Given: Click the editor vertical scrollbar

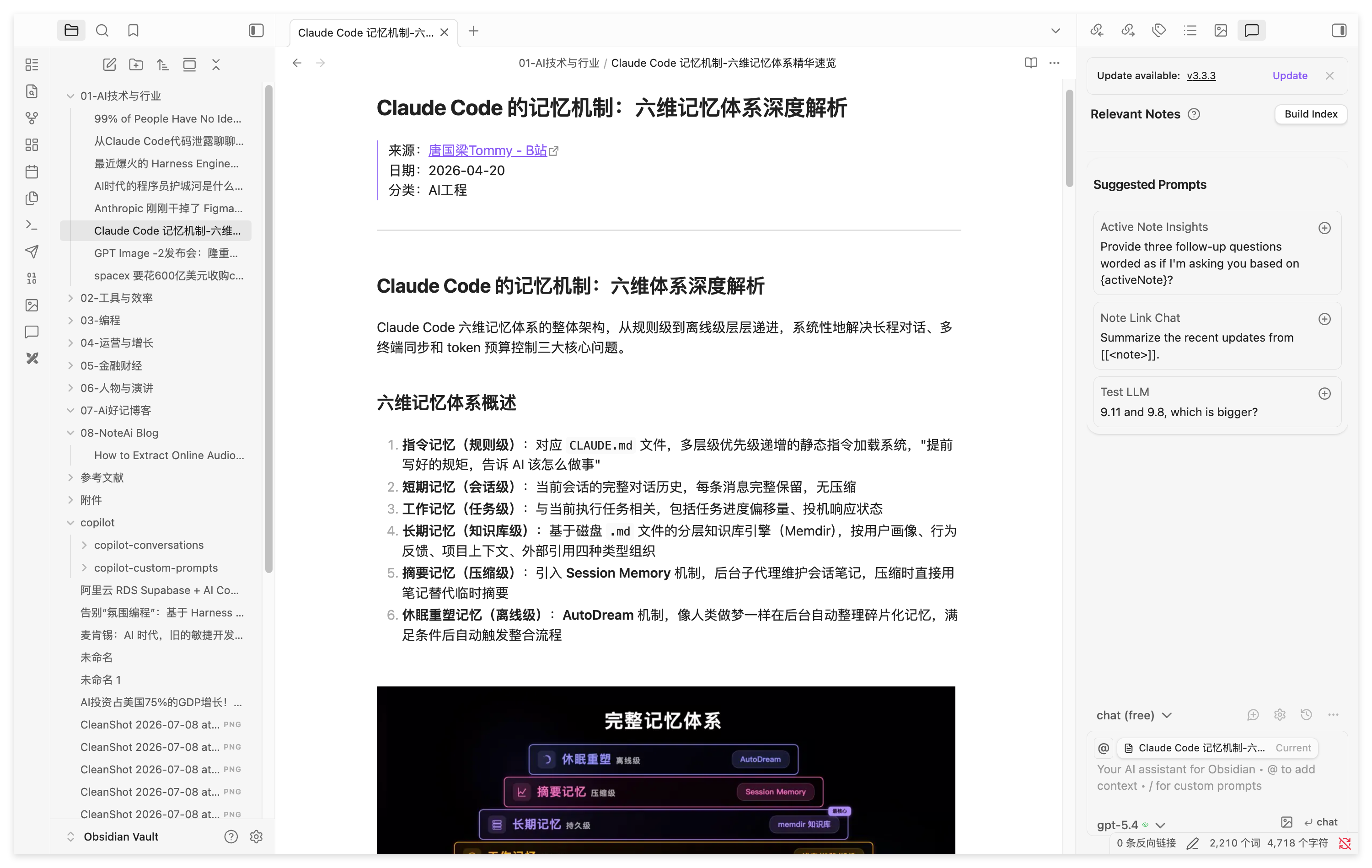Looking at the screenshot, I should pos(1069,138).
